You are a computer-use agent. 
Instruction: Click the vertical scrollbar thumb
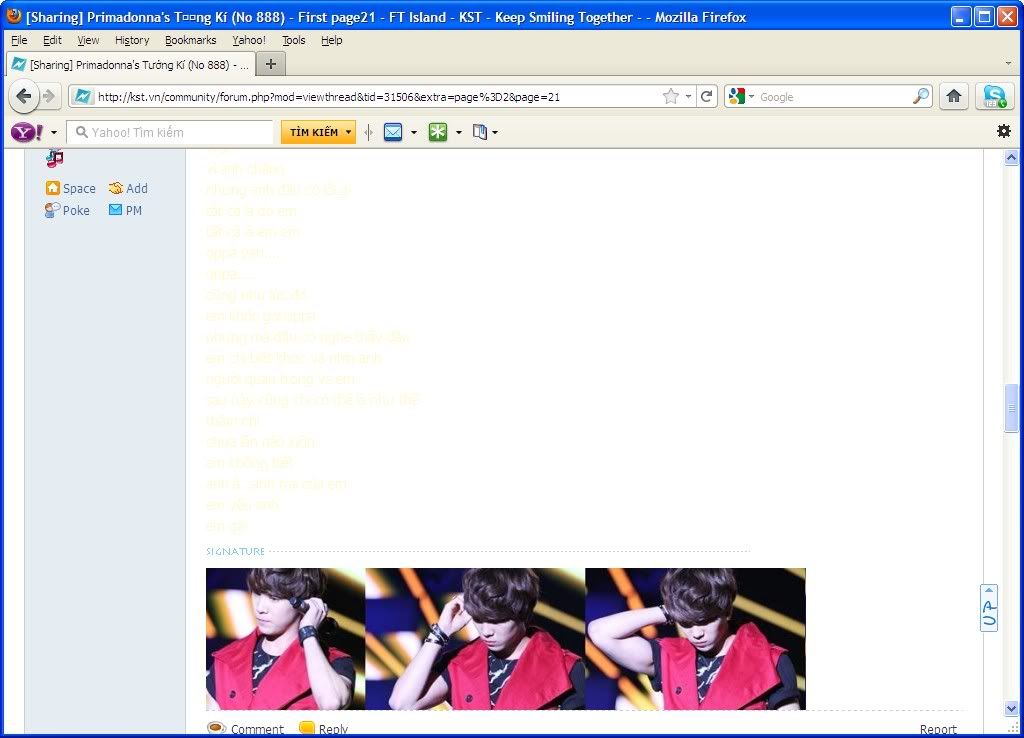point(1011,408)
